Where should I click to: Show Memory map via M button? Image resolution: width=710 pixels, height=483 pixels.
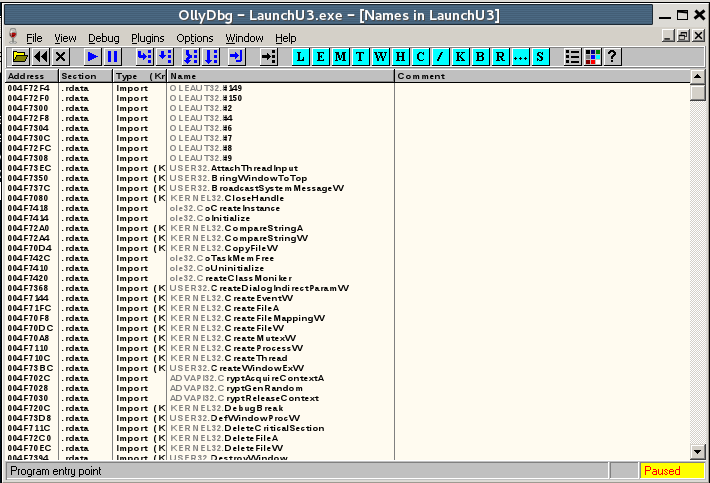341,57
